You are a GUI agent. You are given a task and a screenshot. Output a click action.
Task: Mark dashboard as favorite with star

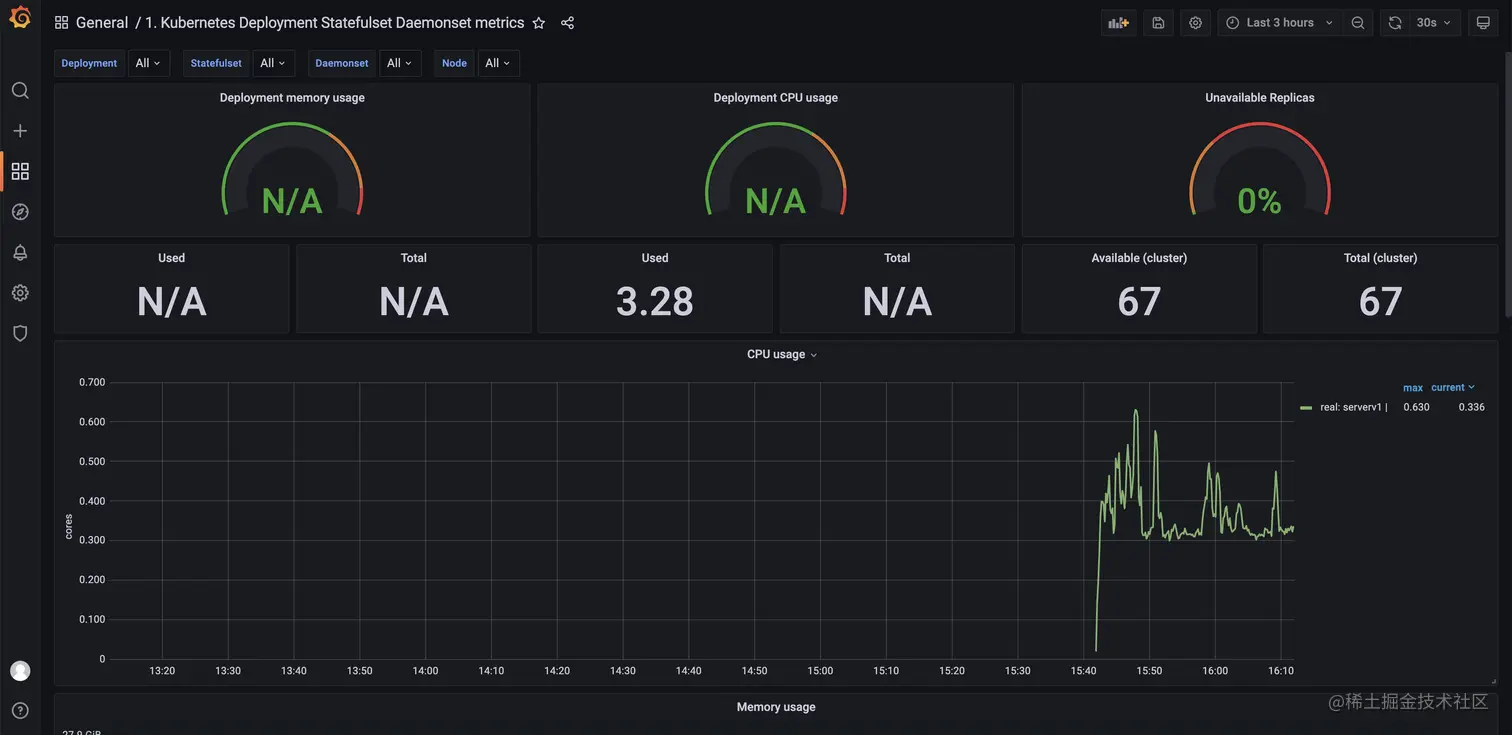click(539, 23)
